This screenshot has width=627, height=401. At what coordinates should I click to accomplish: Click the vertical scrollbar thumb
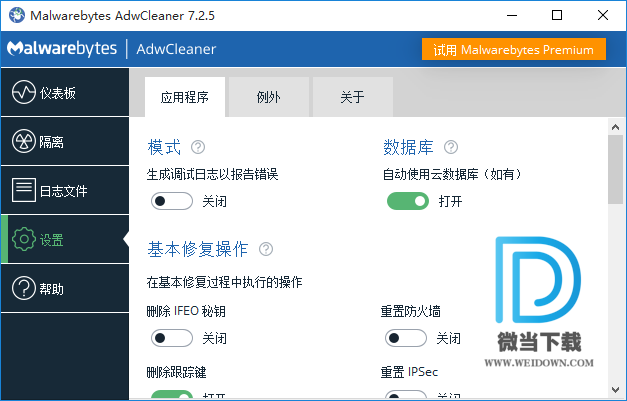point(615,170)
